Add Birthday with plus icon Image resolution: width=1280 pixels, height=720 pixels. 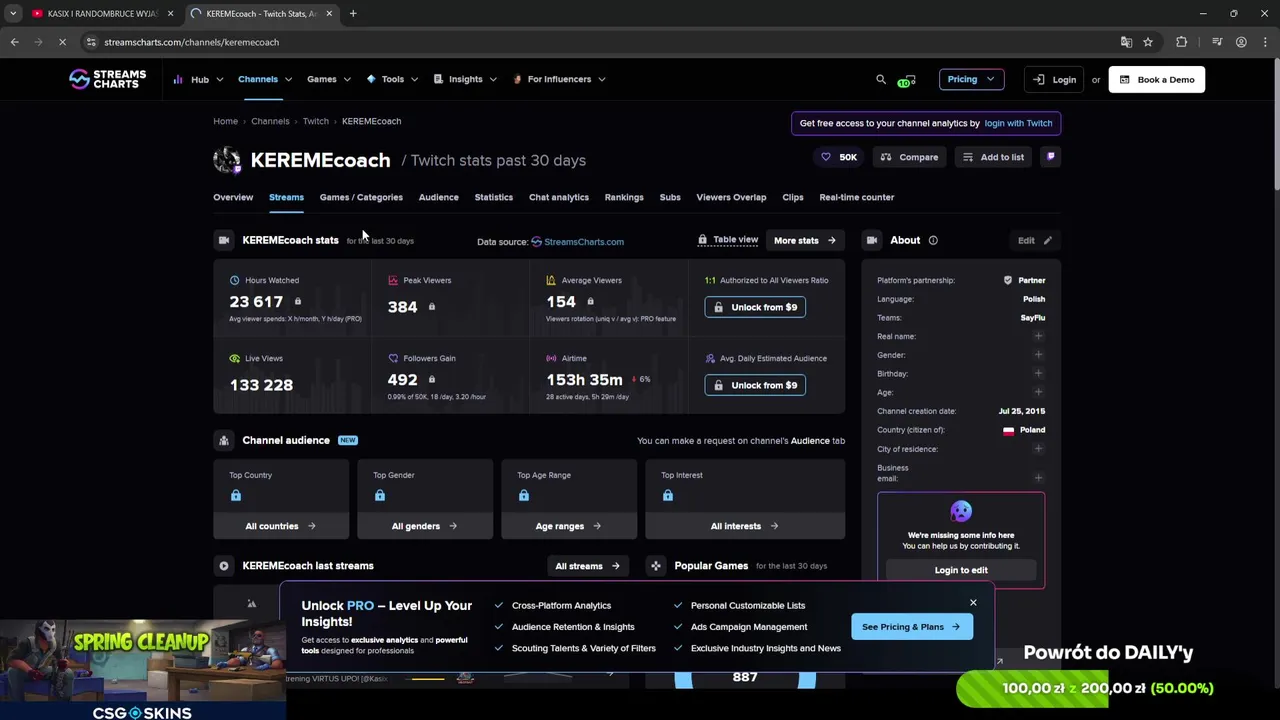click(x=1038, y=373)
